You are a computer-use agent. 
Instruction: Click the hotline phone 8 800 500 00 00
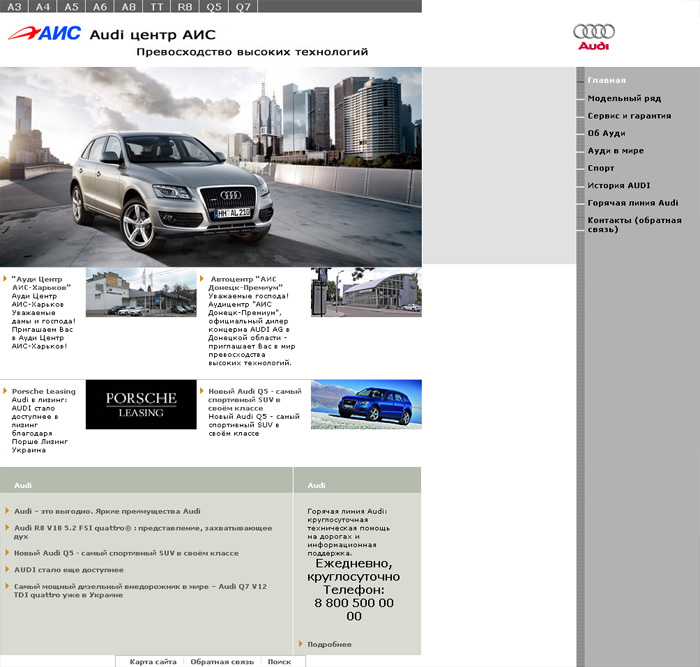354,609
